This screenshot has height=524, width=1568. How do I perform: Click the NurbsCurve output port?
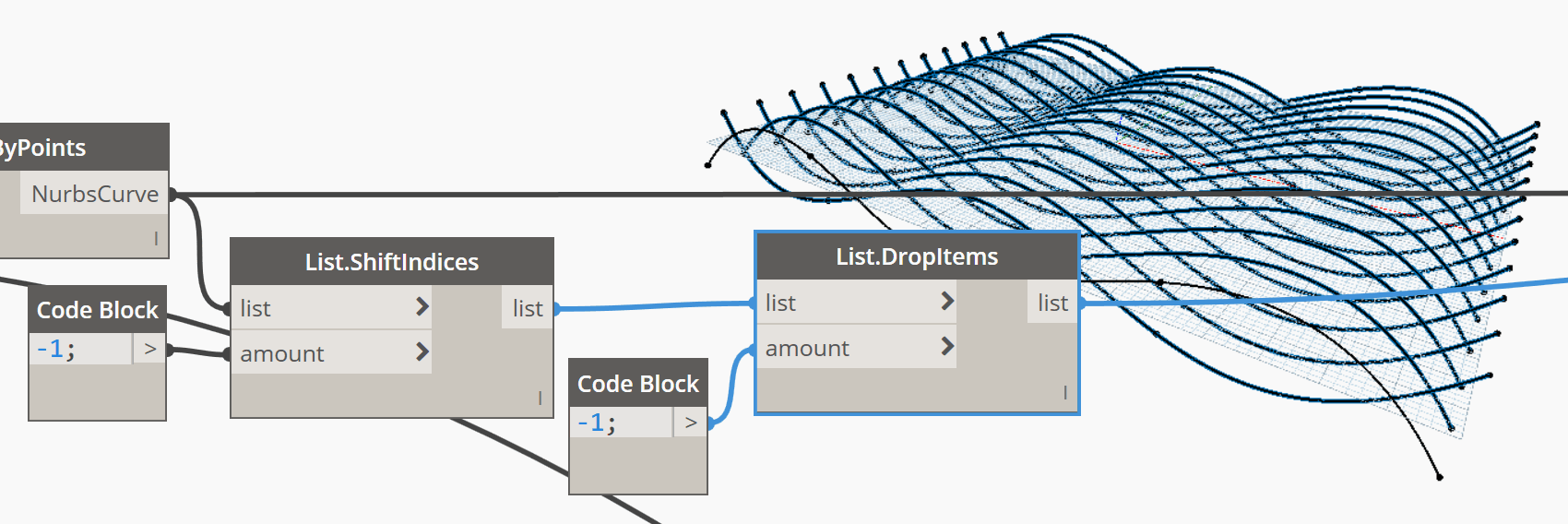(94, 194)
